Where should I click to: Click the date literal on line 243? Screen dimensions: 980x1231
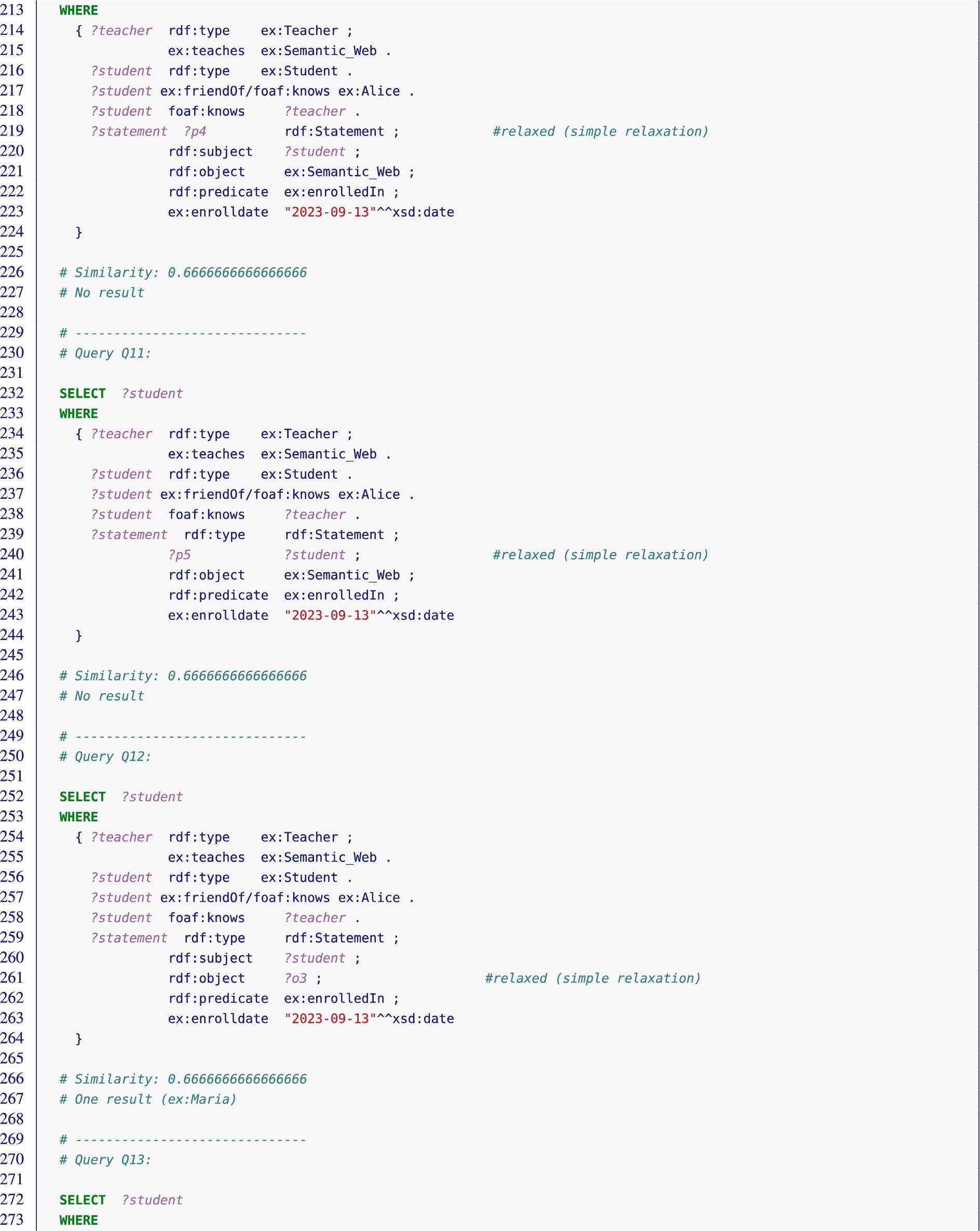(x=369, y=616)
